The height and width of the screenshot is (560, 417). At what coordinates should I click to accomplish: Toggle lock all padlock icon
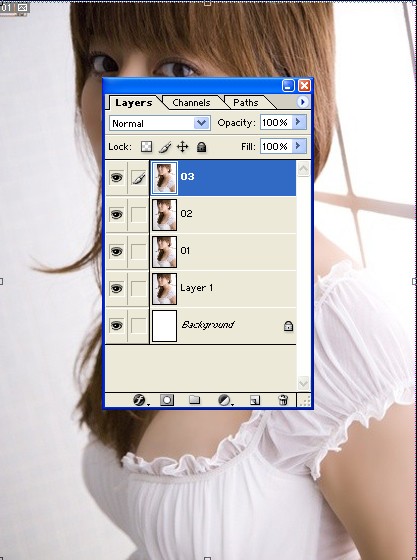tap(201, 147)
